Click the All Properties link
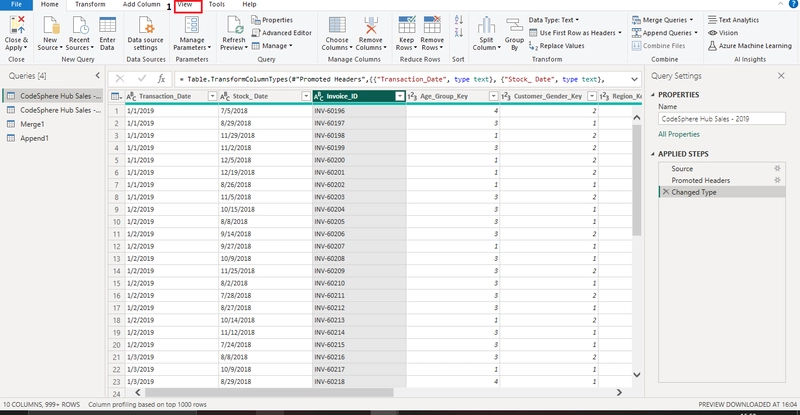 pyautogui.click(x=679, y=134)
